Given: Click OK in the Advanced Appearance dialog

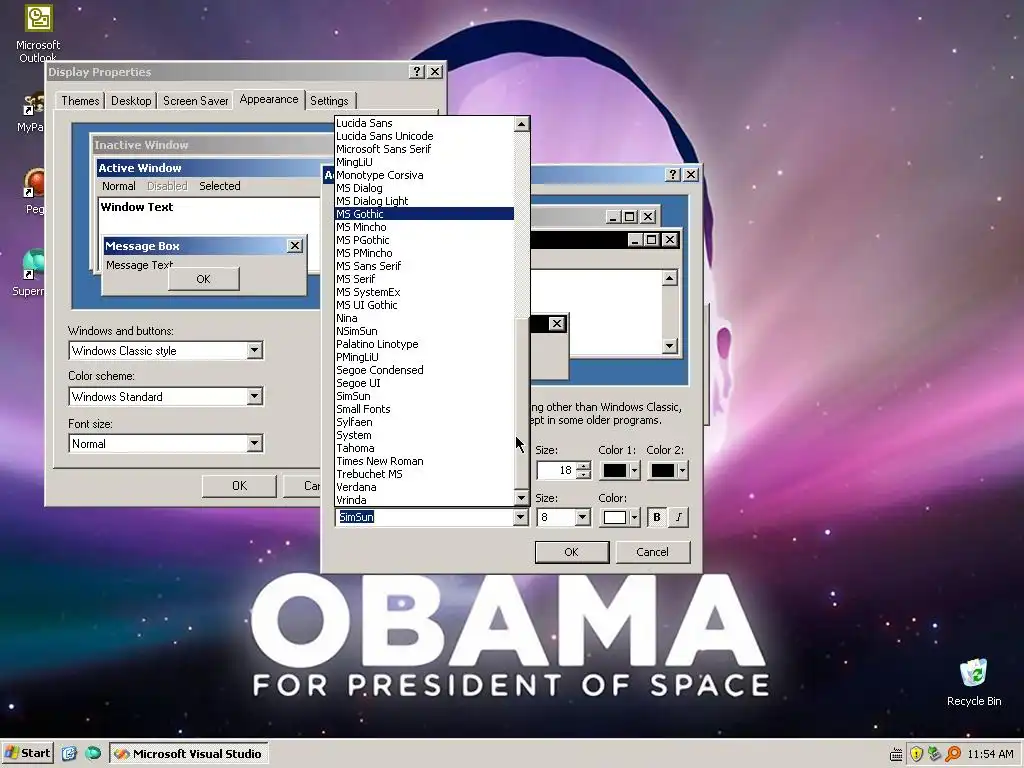Looking at the screenshot, I should [x=571, y=552].
